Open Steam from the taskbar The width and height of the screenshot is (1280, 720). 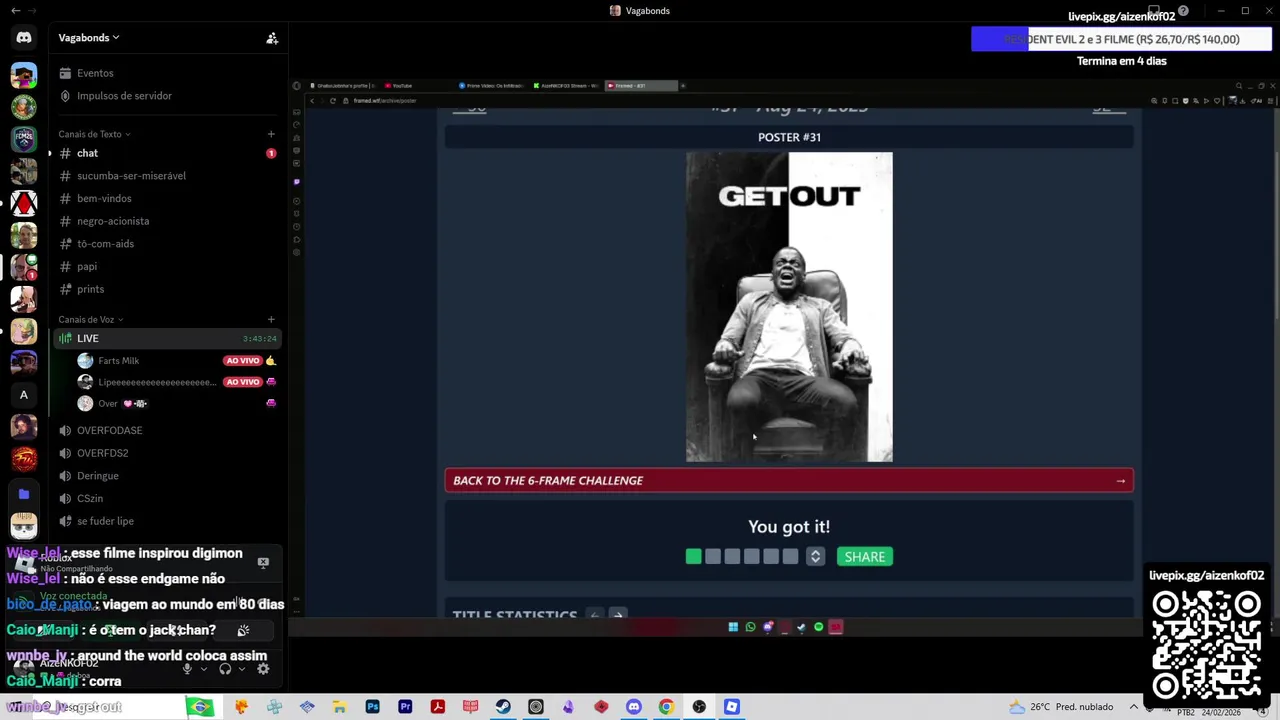click(x=503, y=707)
